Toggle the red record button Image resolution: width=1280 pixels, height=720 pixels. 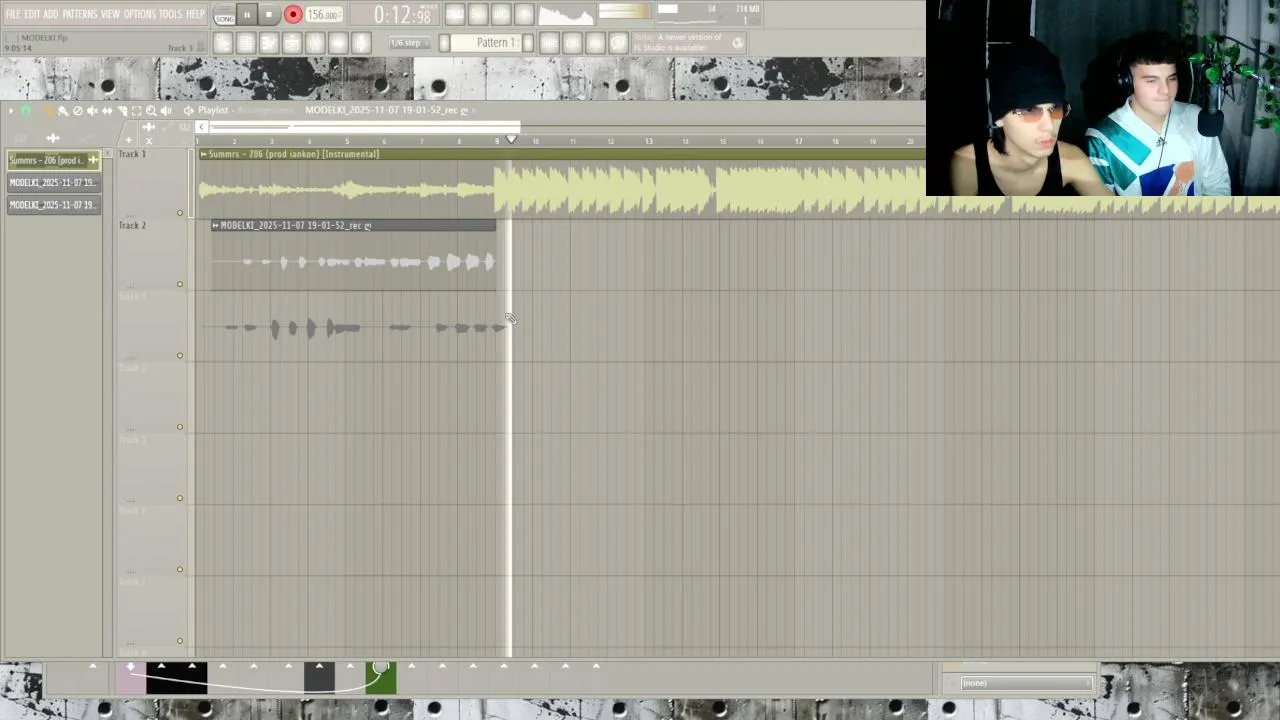coord(293,15)
